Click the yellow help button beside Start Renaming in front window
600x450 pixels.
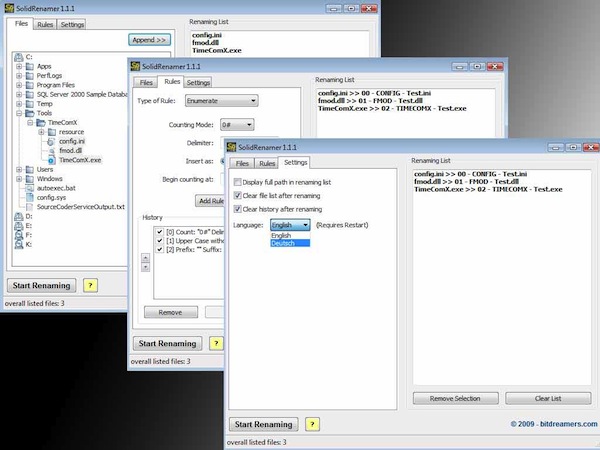click(x=312, y=424)
